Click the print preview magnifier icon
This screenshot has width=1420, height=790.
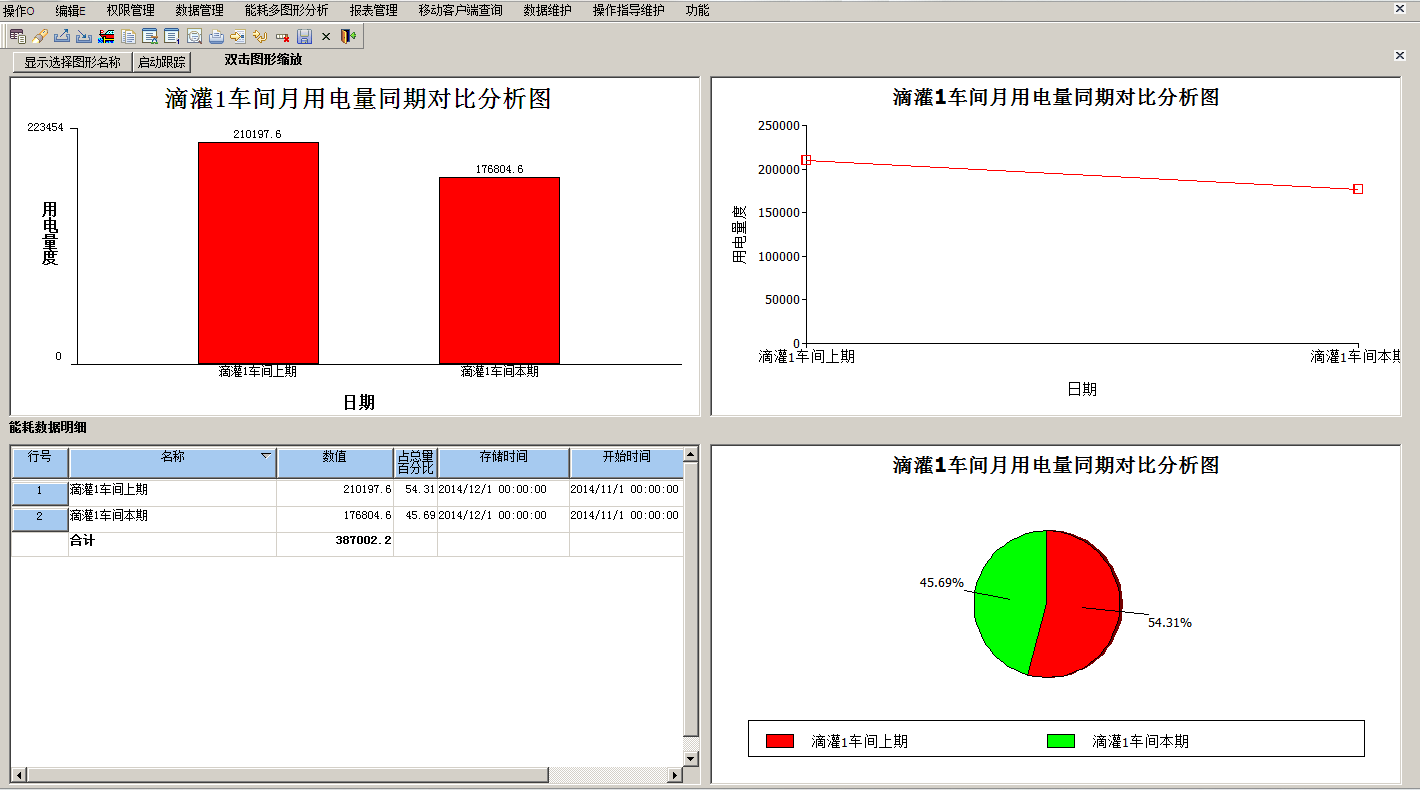pos(194,37)
